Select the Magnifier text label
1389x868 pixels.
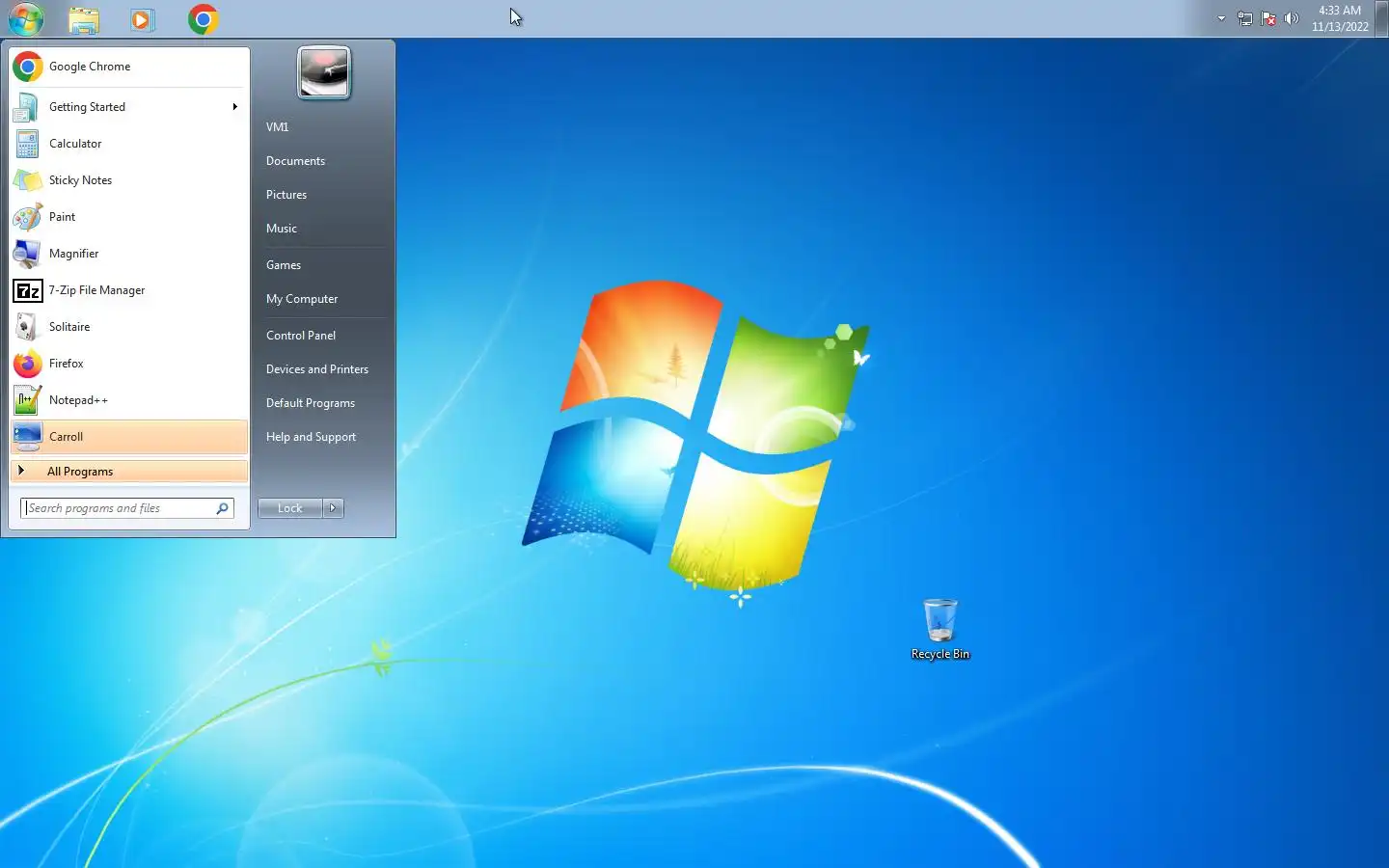pos(73,254)
